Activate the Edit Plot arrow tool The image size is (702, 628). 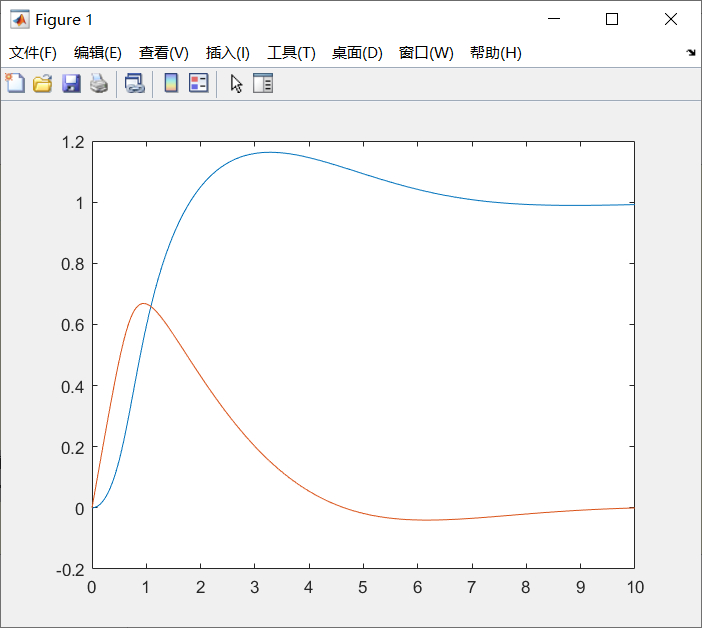(x=236, y=84)
